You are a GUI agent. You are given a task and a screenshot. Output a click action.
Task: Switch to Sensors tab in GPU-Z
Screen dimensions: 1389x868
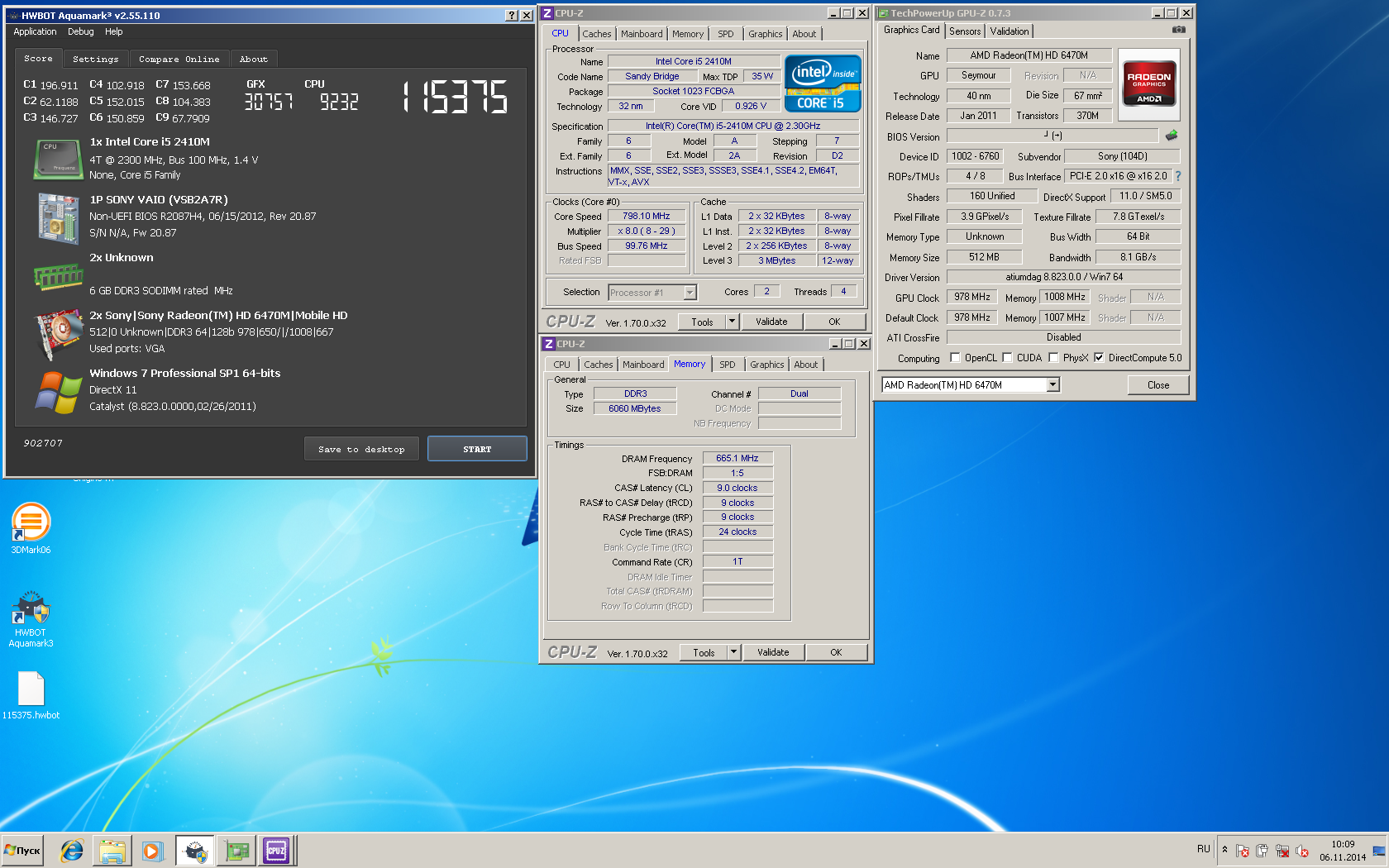(x=965, y=31)
